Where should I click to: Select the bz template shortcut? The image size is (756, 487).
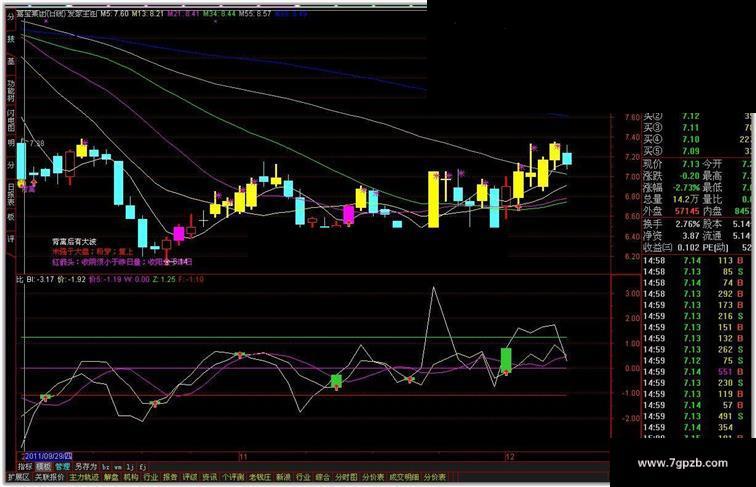106,467
